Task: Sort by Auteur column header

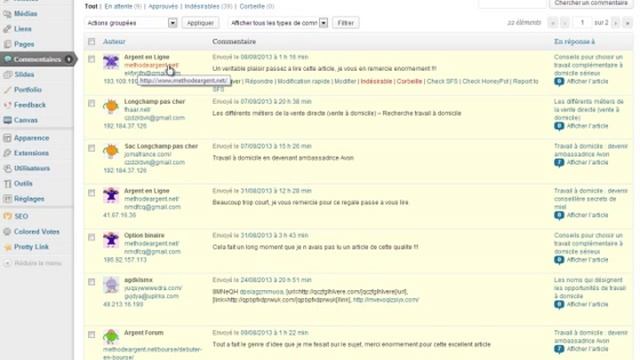Action: coord(114,42)
